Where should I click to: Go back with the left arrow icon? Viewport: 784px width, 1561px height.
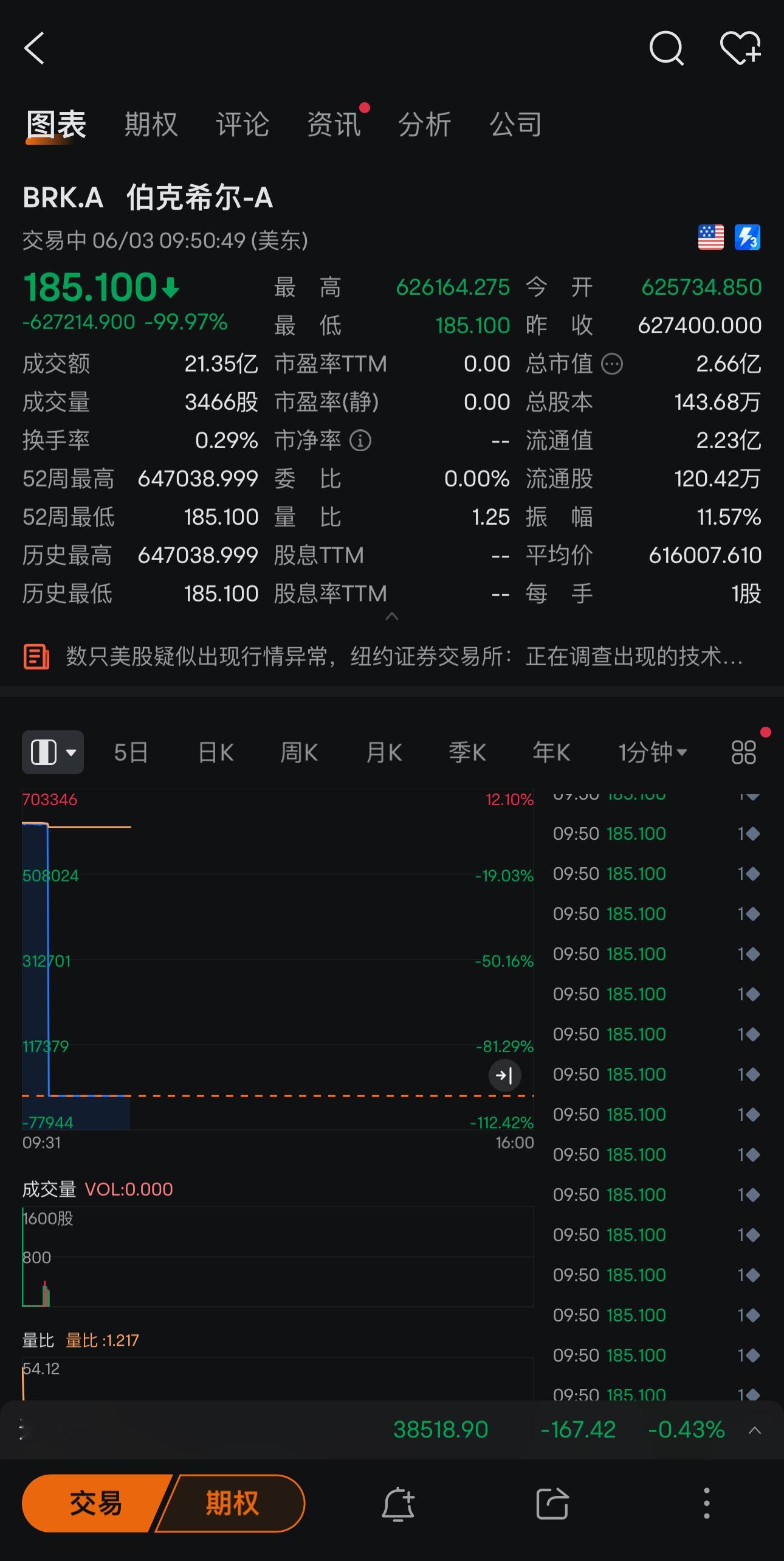click(34, 48)
